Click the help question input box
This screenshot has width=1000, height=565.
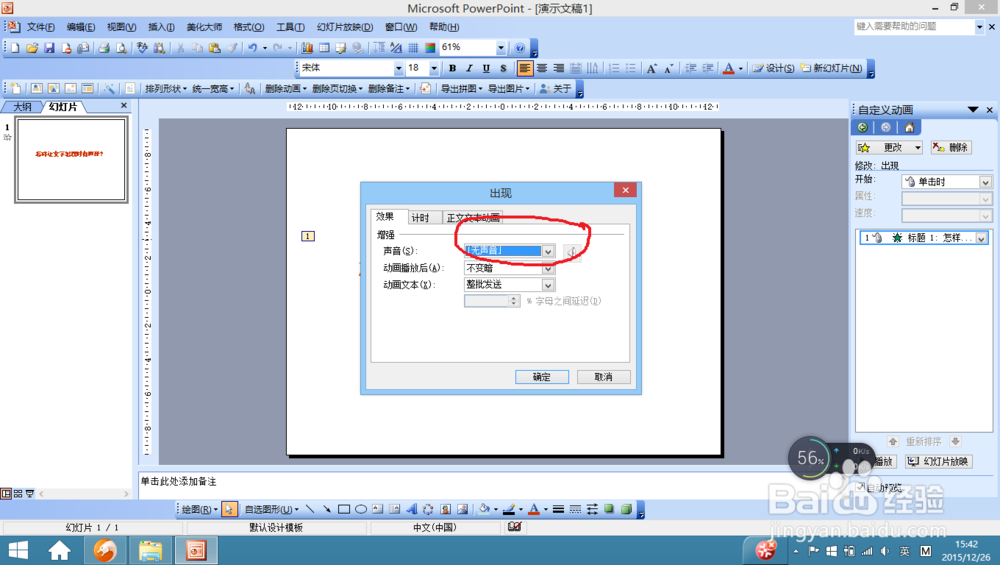point(914,27)
